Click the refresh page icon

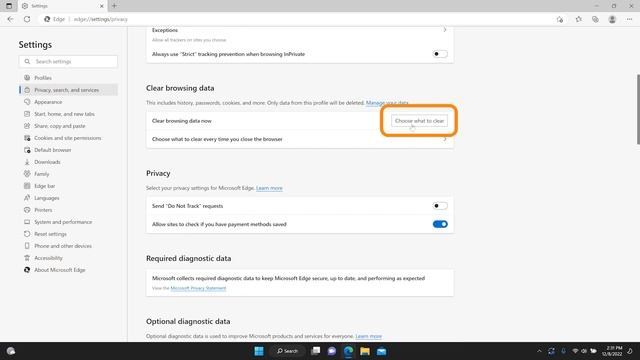[27, 19]
